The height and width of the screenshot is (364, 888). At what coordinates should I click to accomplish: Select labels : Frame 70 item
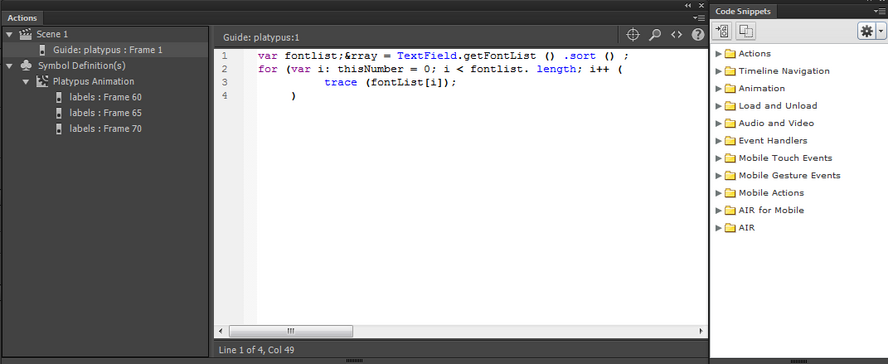105,129
